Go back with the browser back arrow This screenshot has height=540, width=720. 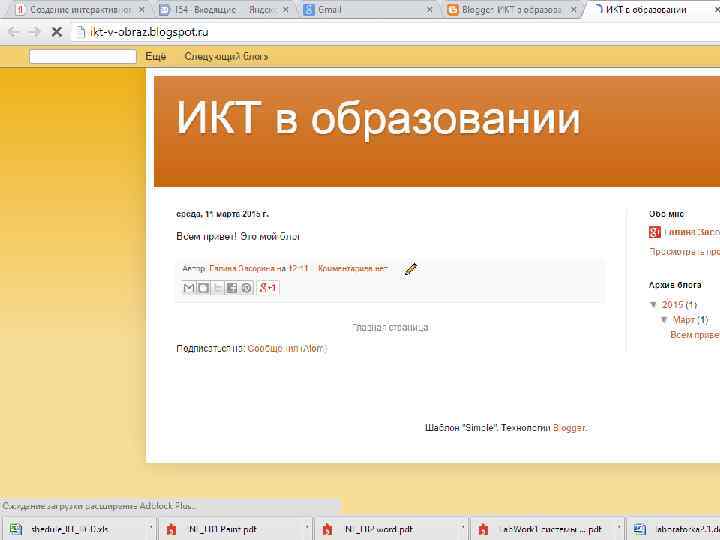tap(13, 32)
